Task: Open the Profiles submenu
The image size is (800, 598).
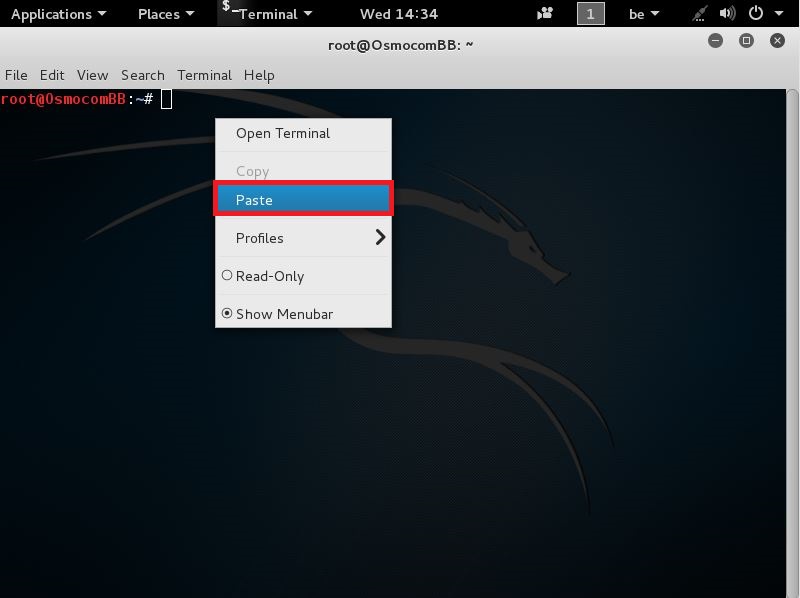Action: [x=303, y=238]
